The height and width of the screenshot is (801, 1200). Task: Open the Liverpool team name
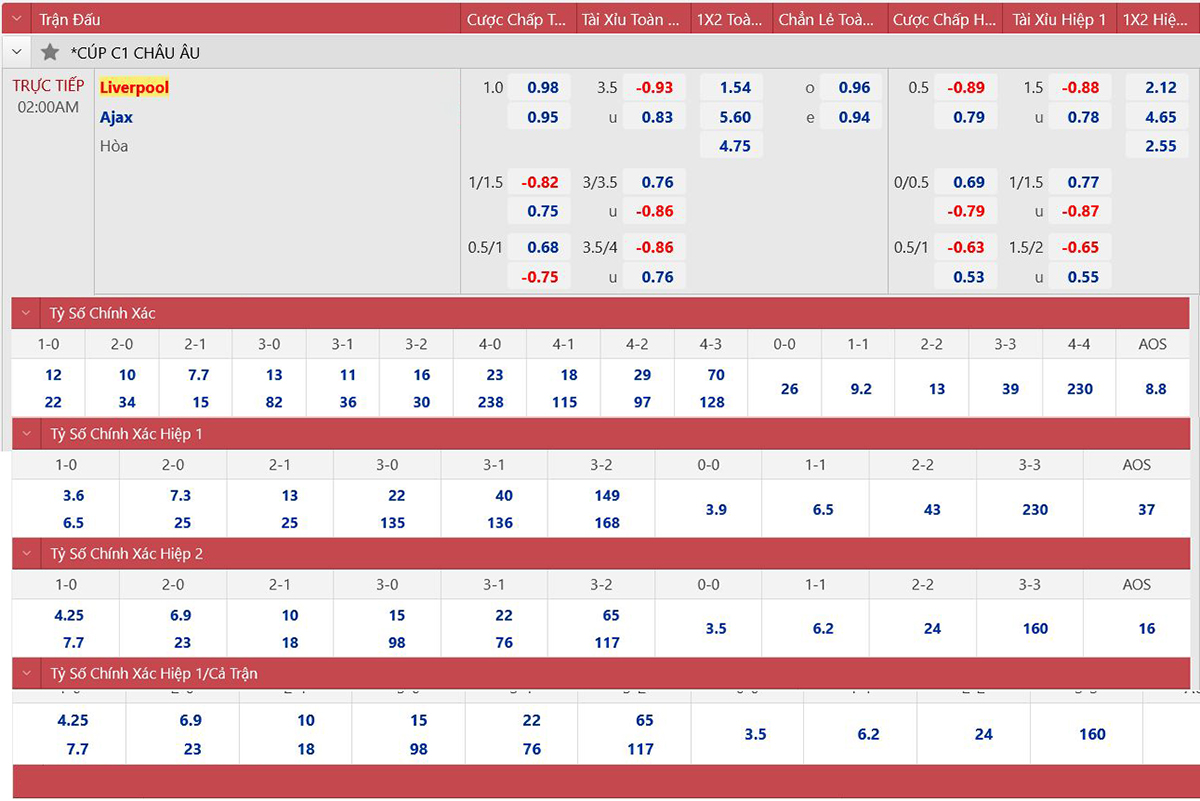(x=134, y=88)
